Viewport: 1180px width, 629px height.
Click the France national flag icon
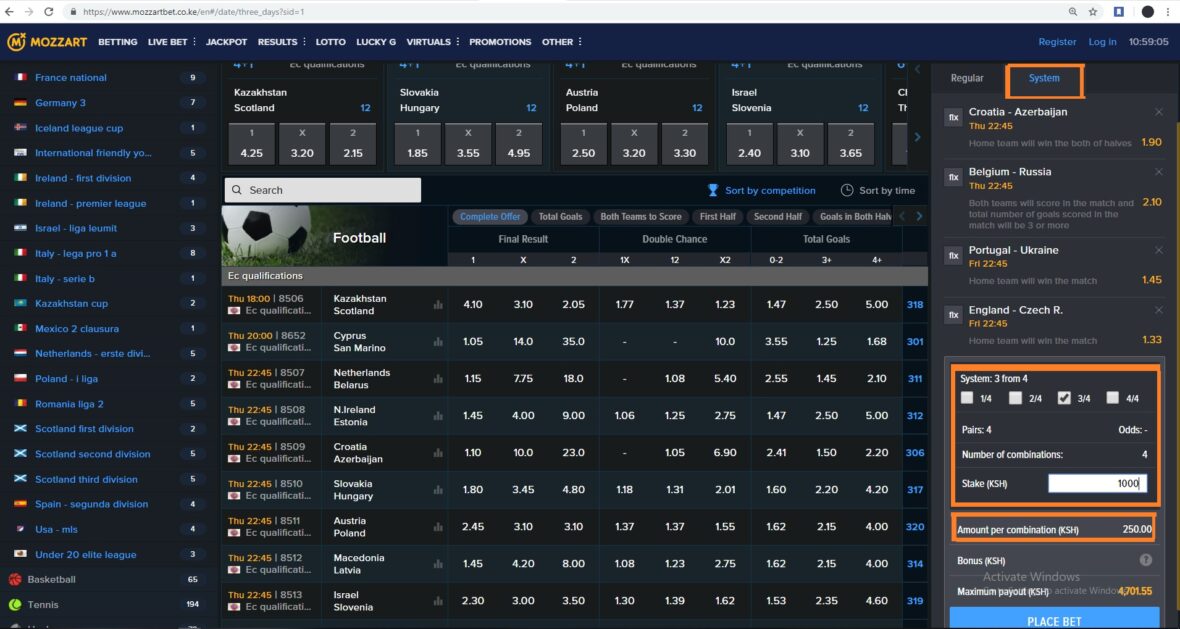pyautogui.click(x=20, y=77)
